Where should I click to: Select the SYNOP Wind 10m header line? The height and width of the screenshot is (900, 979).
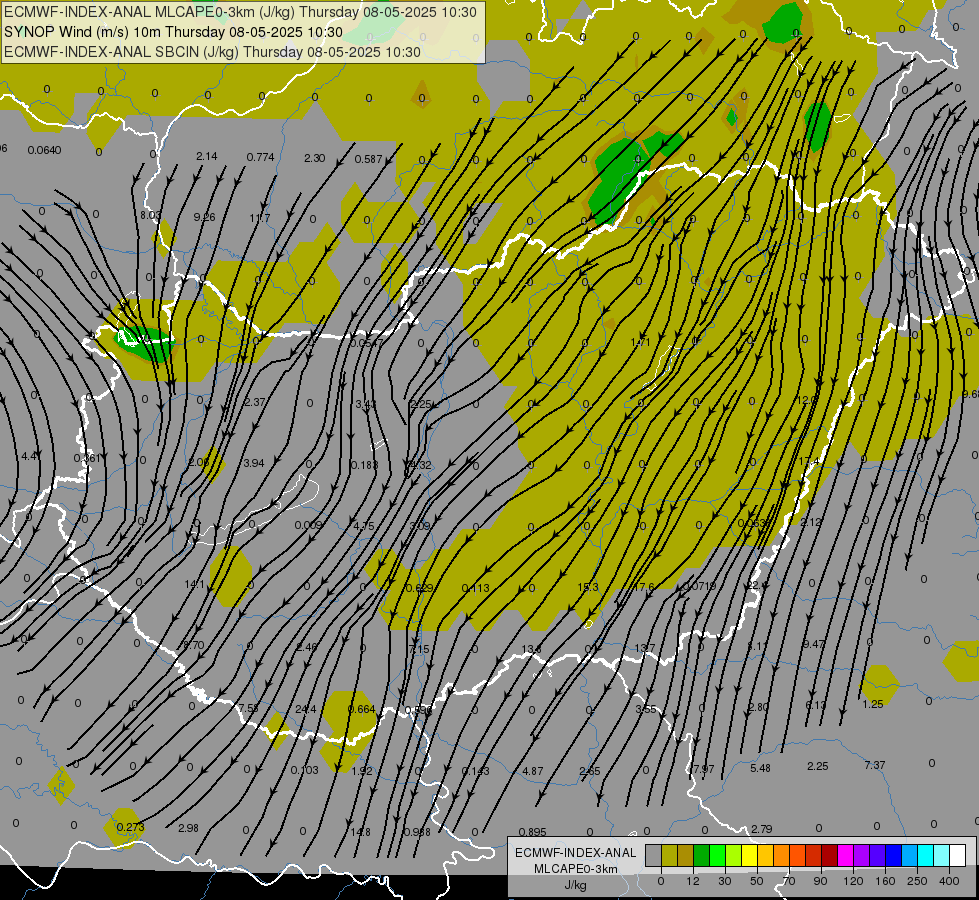[x=174, y=32]
